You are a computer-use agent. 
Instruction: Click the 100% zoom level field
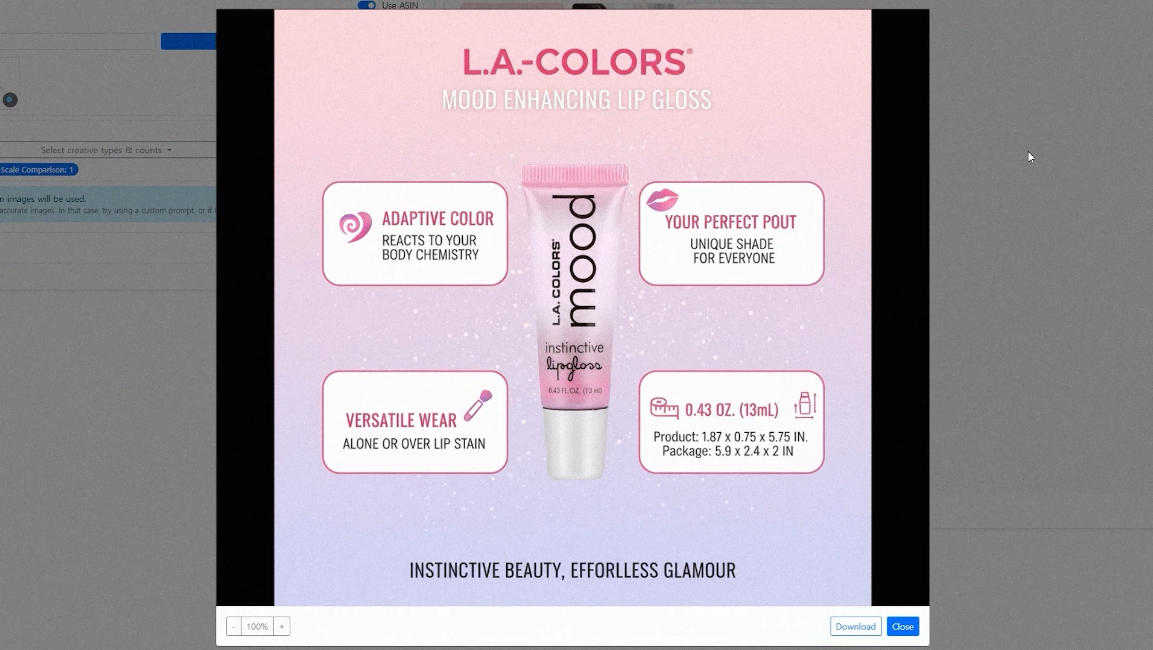click(257, 626)
